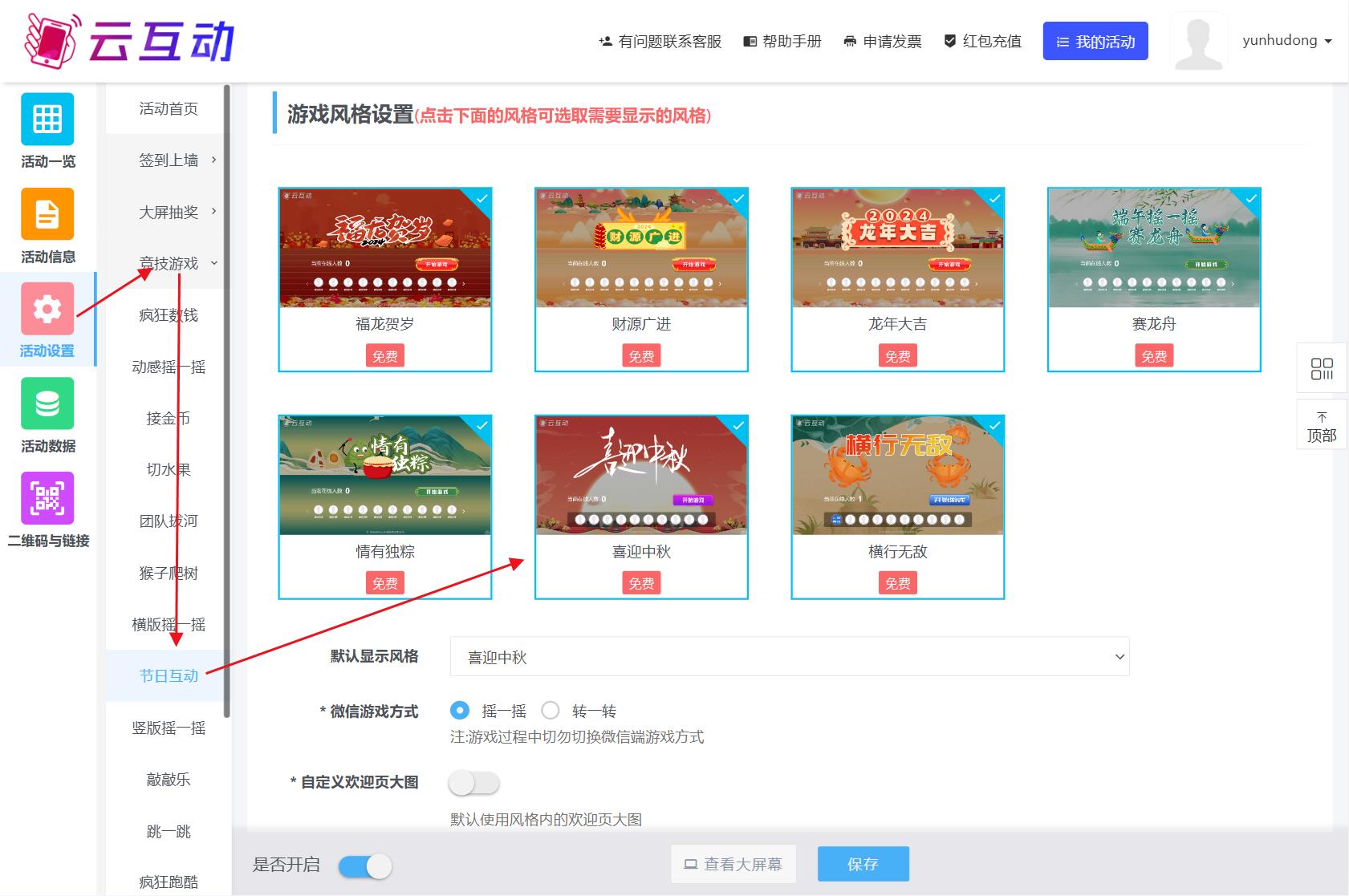The image size is (1349, 896).
Task: Click the user avatar image
Action: point(1199,41)
